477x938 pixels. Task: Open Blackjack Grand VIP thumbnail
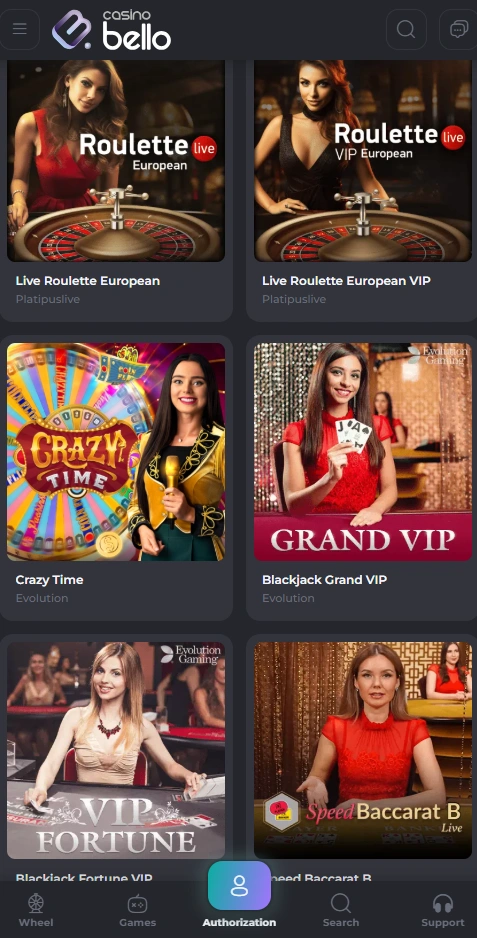point(363,452)
